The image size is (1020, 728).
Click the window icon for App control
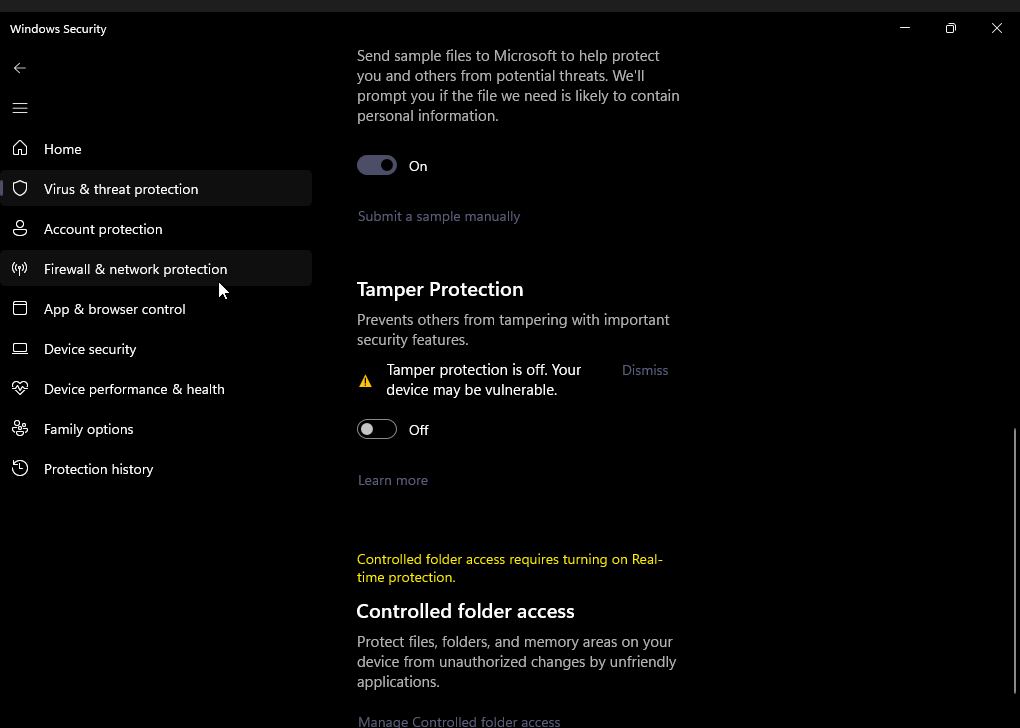pyautogui.click(x=20, y=308)
